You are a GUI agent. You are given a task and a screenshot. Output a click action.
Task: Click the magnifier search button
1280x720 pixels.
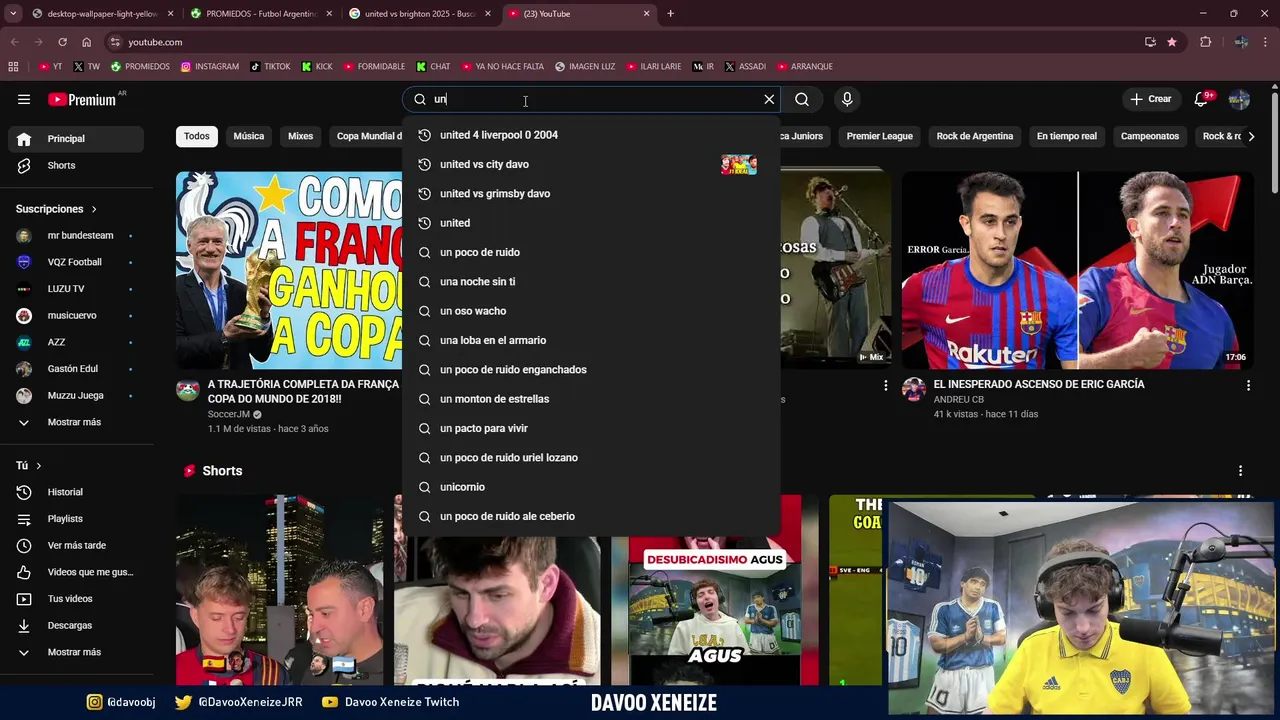point(802,99)
